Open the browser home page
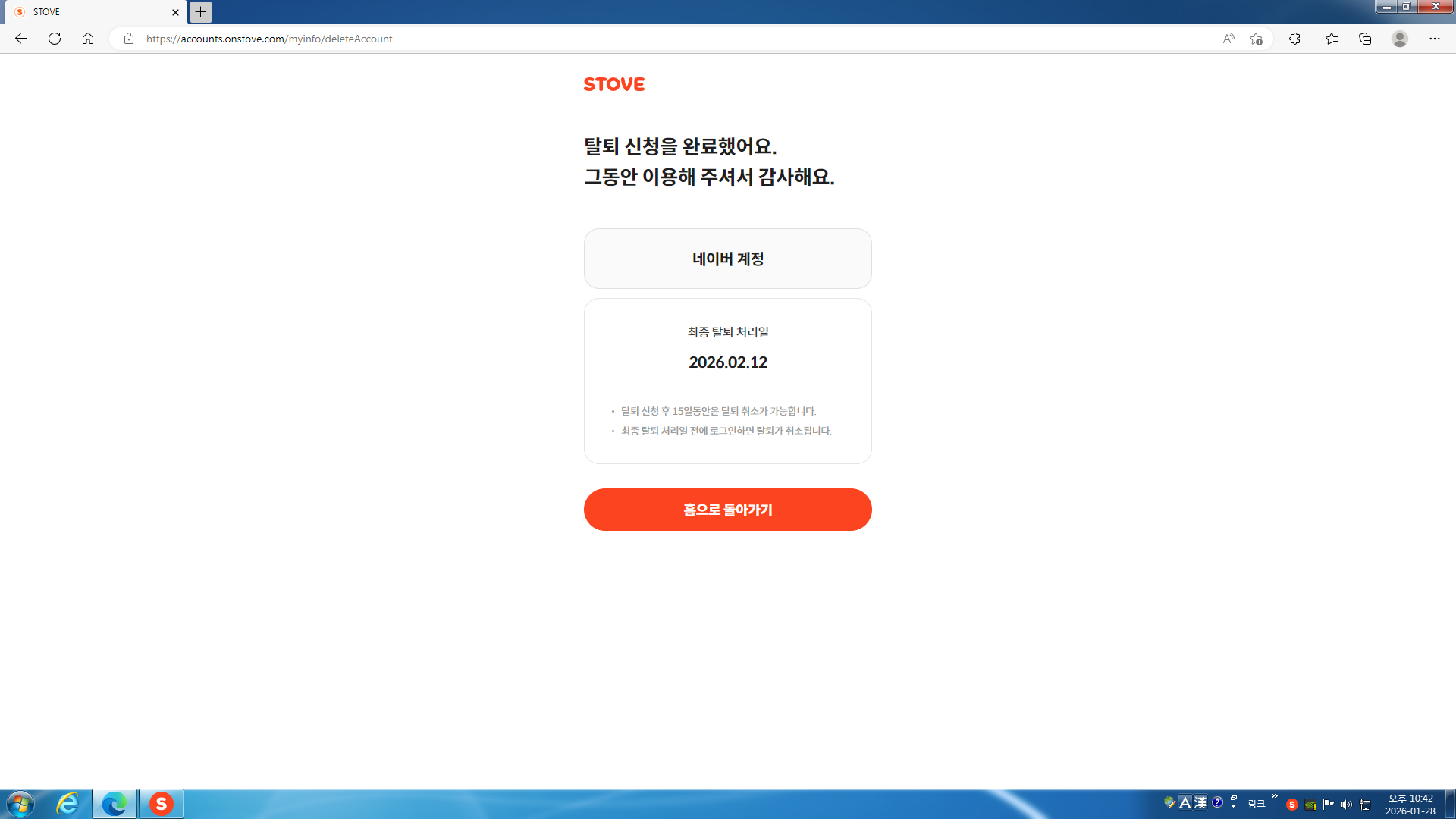The width and height of the screenshot is (1456, 819). click(x=88, y=39)
